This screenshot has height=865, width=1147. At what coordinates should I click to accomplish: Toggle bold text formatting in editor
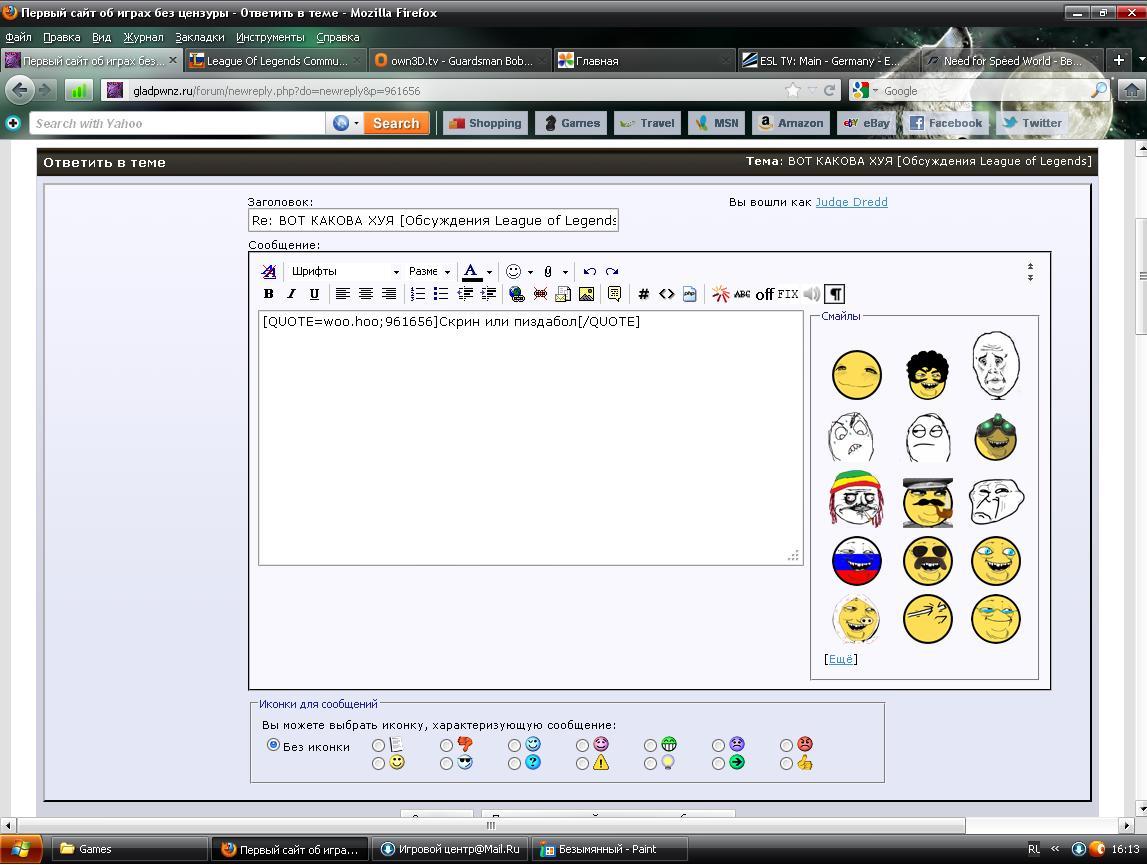(x=268, y=294)
